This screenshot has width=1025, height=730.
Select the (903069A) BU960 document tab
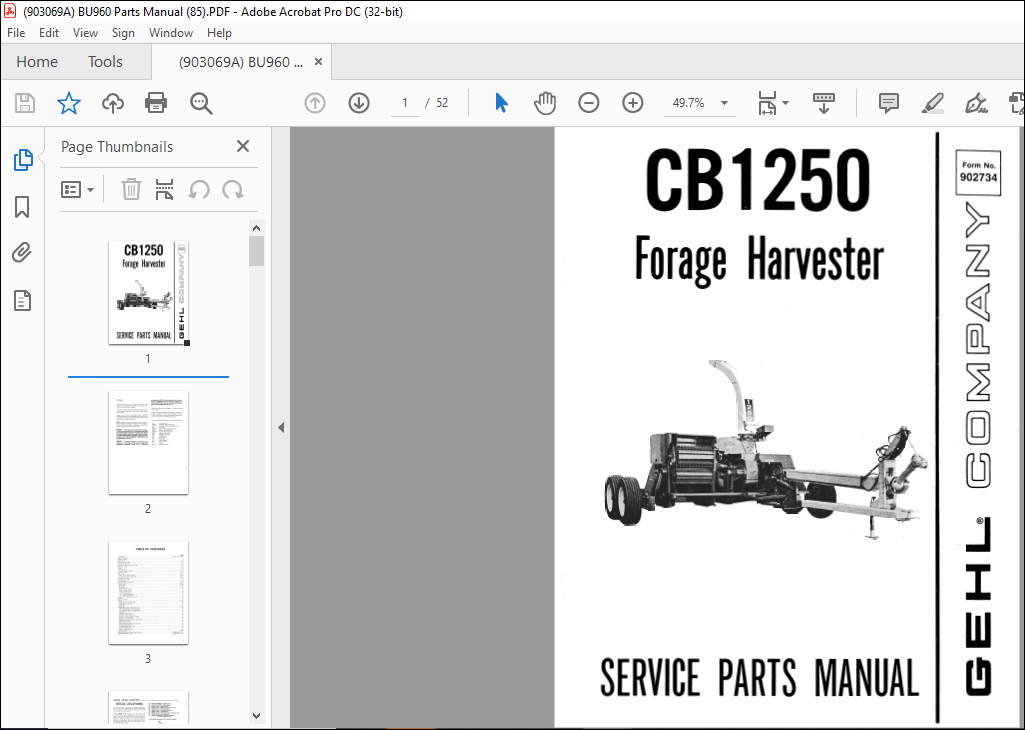pyautogui.click(x=241, y=62)
